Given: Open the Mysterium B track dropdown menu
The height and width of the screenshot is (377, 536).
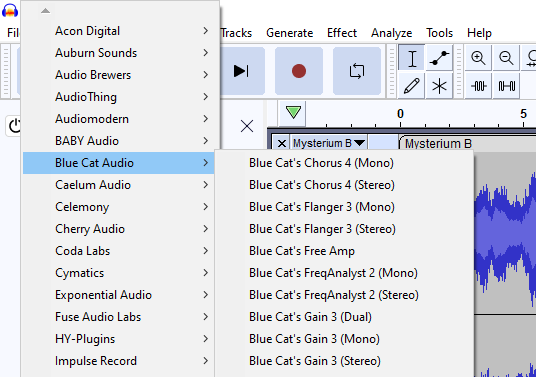Looking at the screenshot, I should point(329,143).
